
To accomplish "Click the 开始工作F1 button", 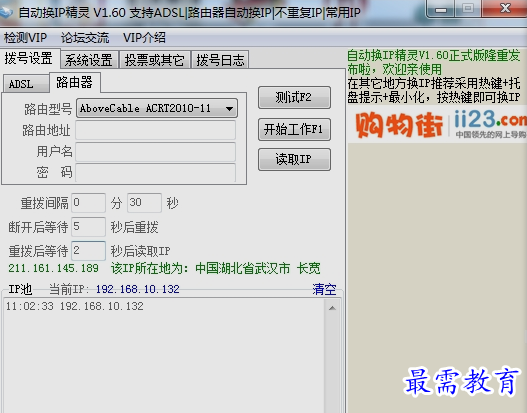I will point(294,129).
